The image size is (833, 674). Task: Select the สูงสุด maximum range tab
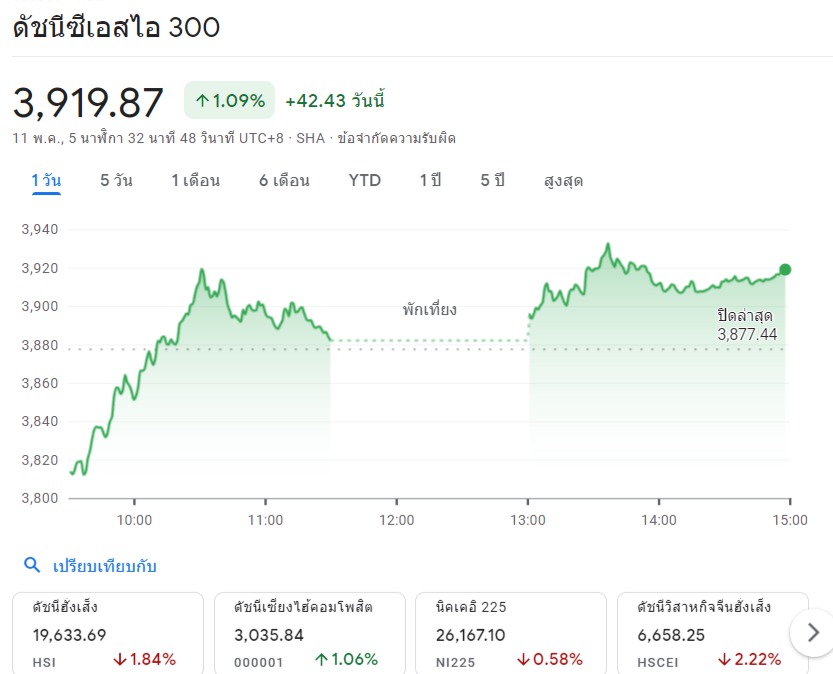point(563,181)
